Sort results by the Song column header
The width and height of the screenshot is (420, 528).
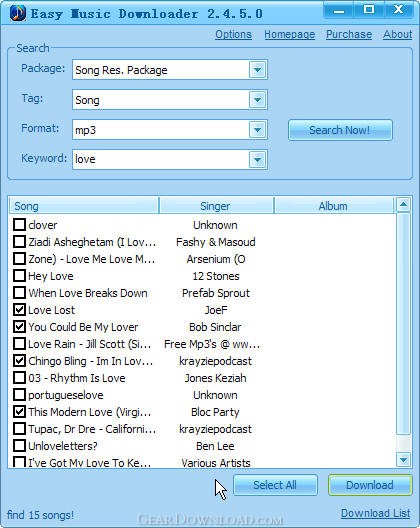[x=84, y=206]
